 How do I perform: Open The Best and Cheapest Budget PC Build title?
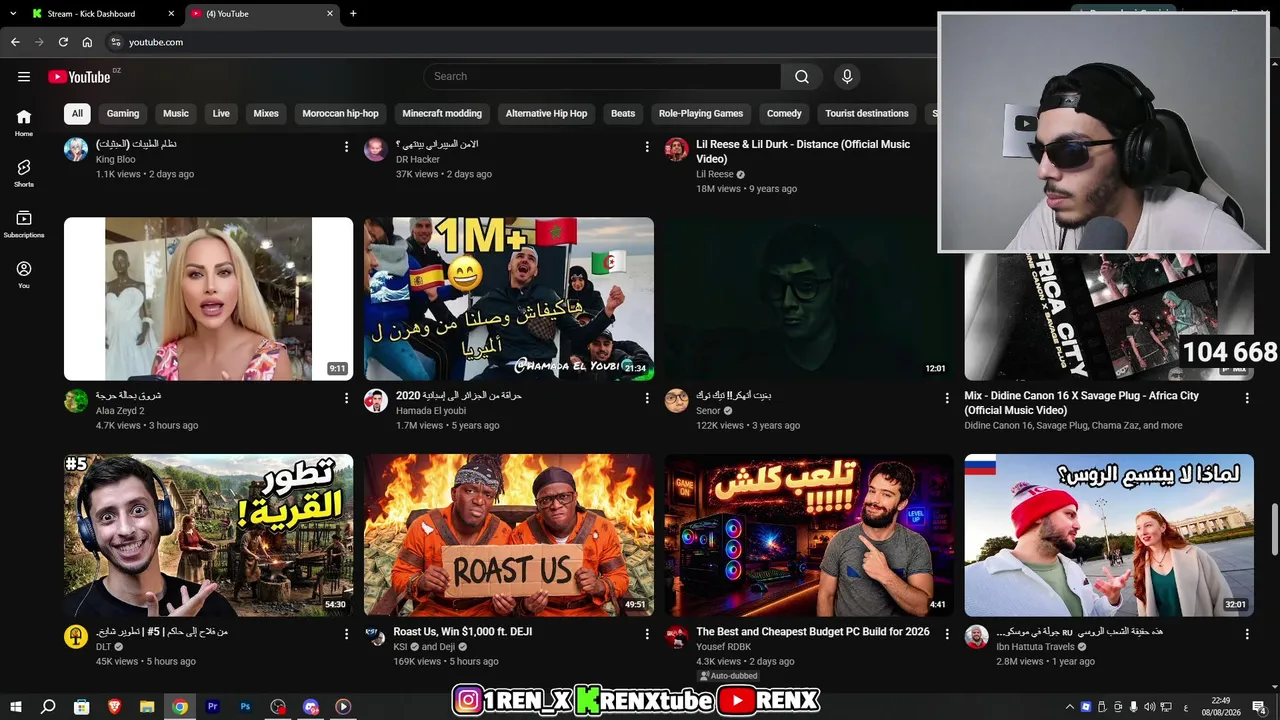pyautogui.click(x=813, y=632)
